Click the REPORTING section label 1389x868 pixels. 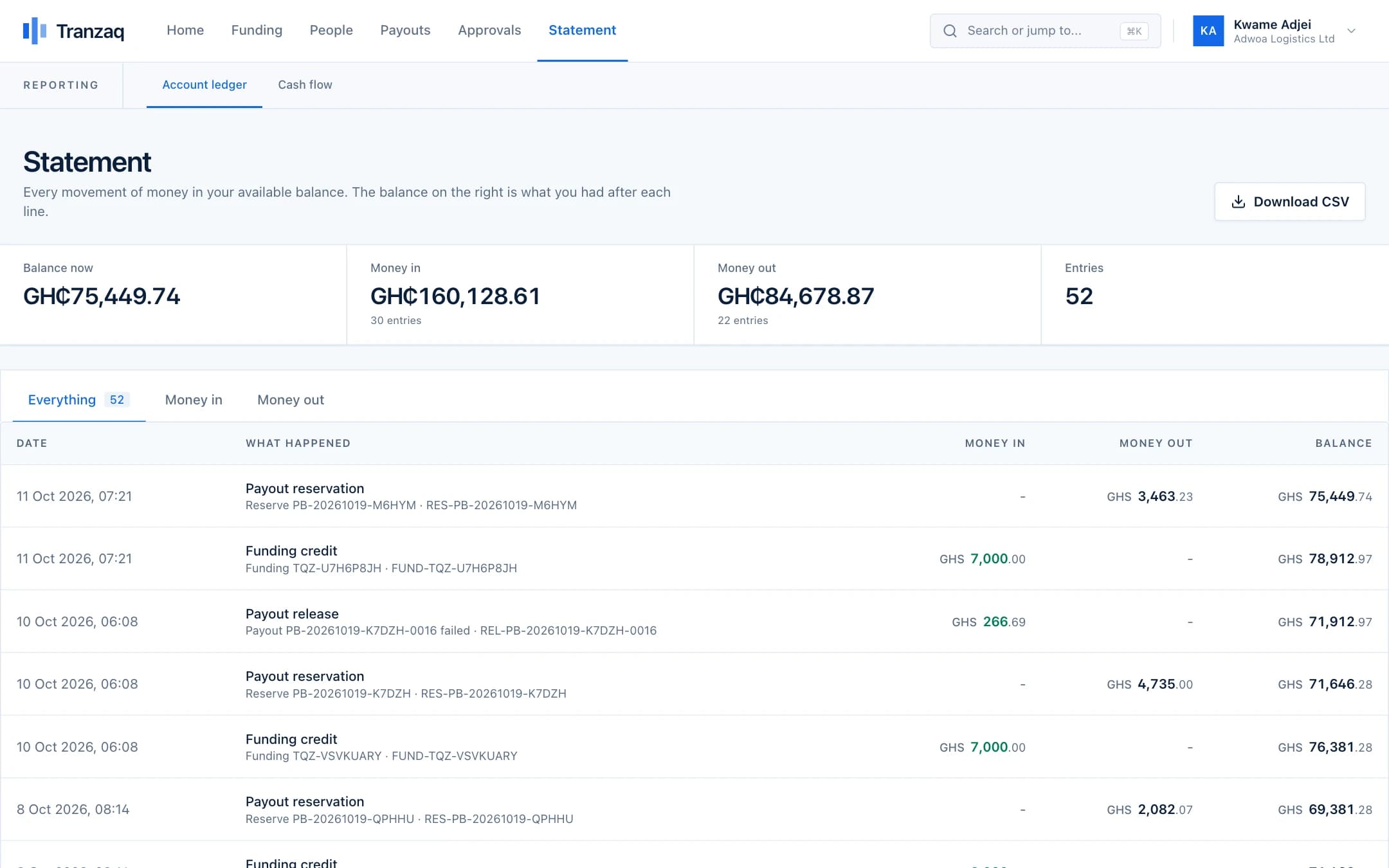click(x=61, y=85)
